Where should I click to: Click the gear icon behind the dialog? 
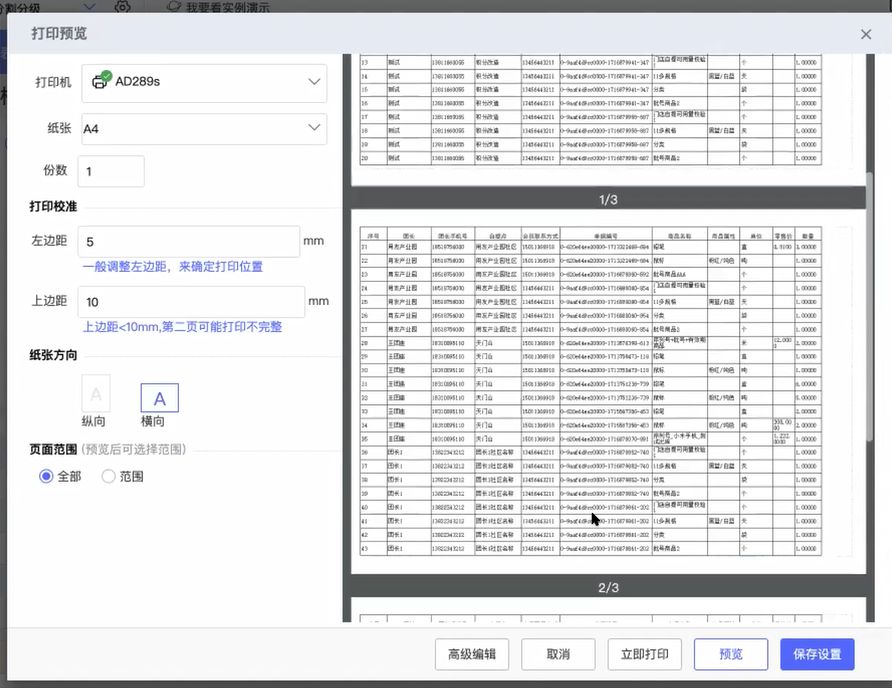pos(122,6)
